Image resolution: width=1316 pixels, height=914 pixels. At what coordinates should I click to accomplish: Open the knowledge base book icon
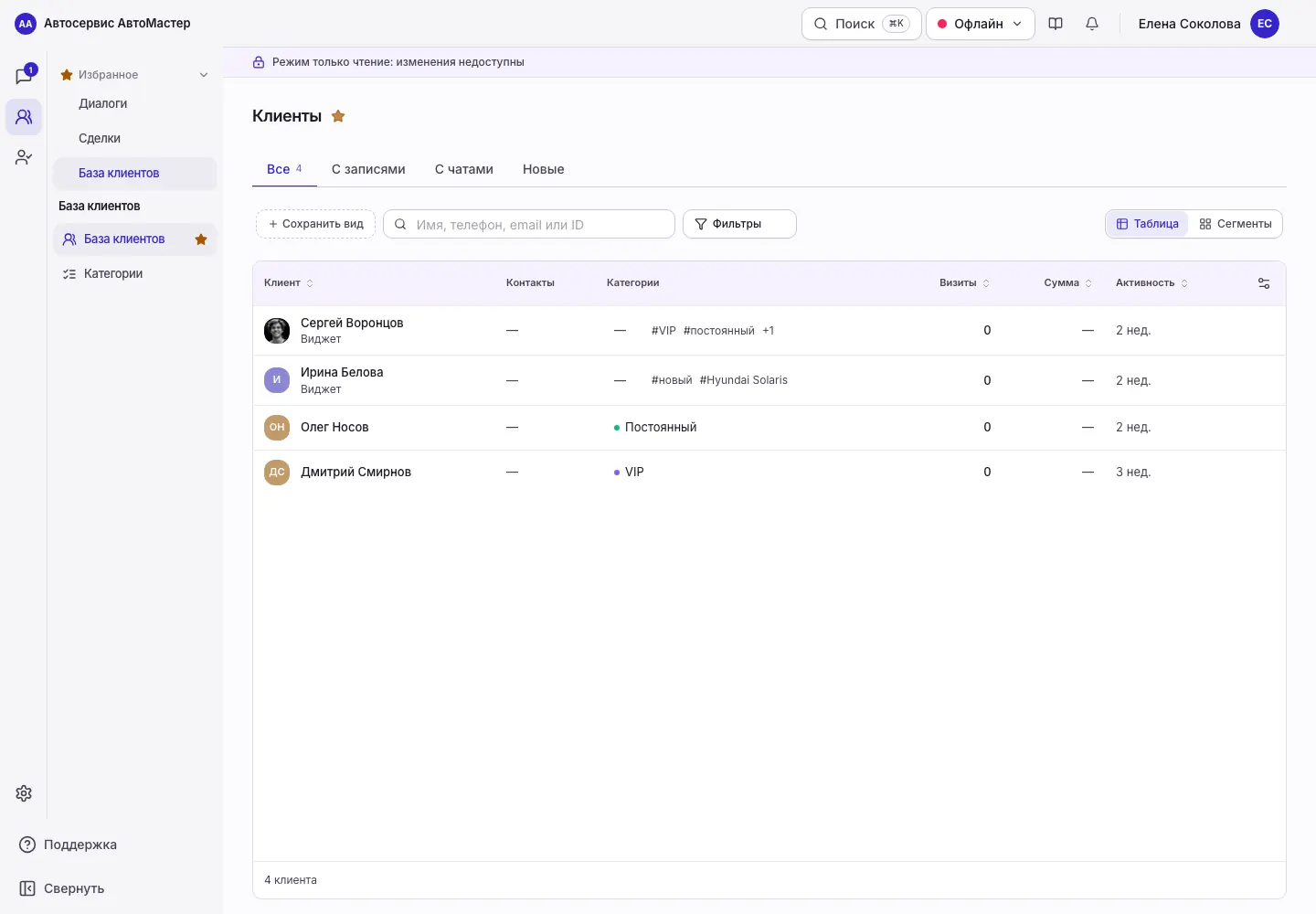[x=1056, y=24]
